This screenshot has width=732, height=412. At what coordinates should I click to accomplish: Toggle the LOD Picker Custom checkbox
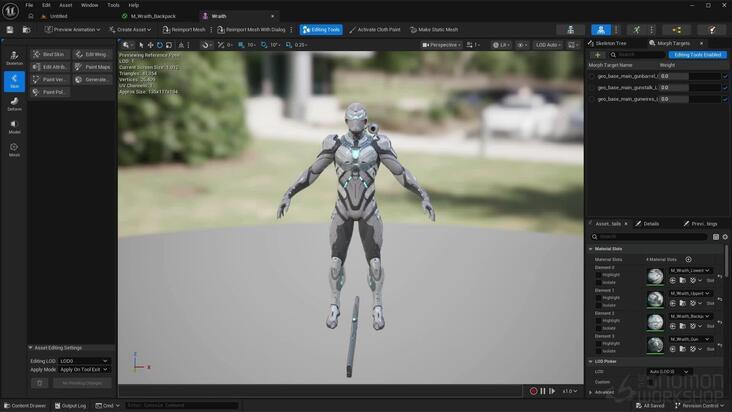pos(650,382)
